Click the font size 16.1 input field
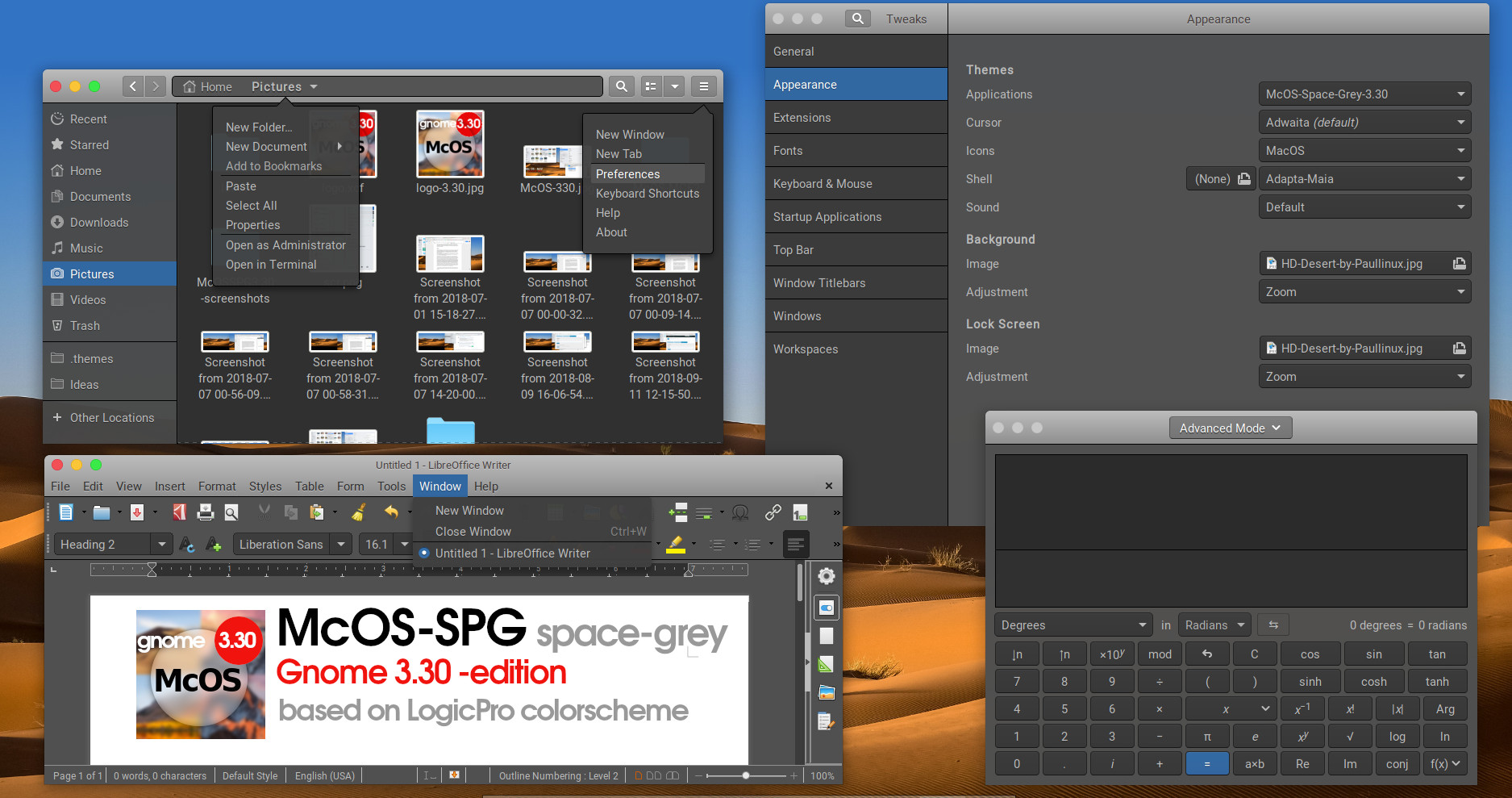The width and height of the screenshot is (1512, 798). (x=377, y=545)
